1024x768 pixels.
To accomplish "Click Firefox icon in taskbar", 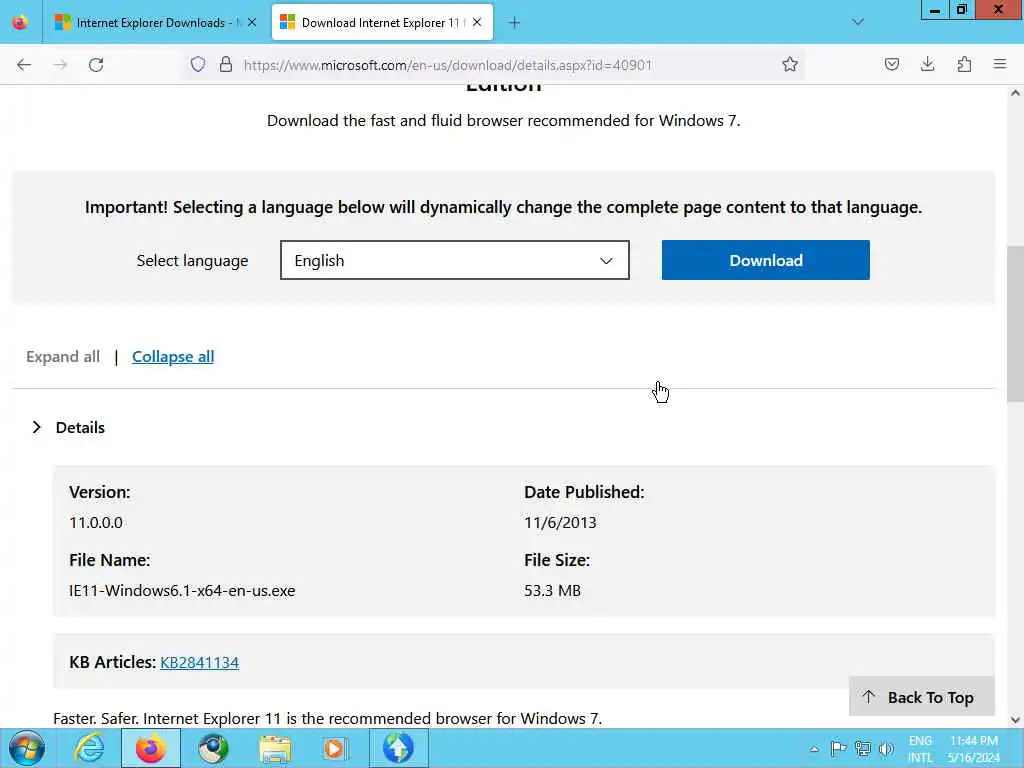I will pos(151,748).
